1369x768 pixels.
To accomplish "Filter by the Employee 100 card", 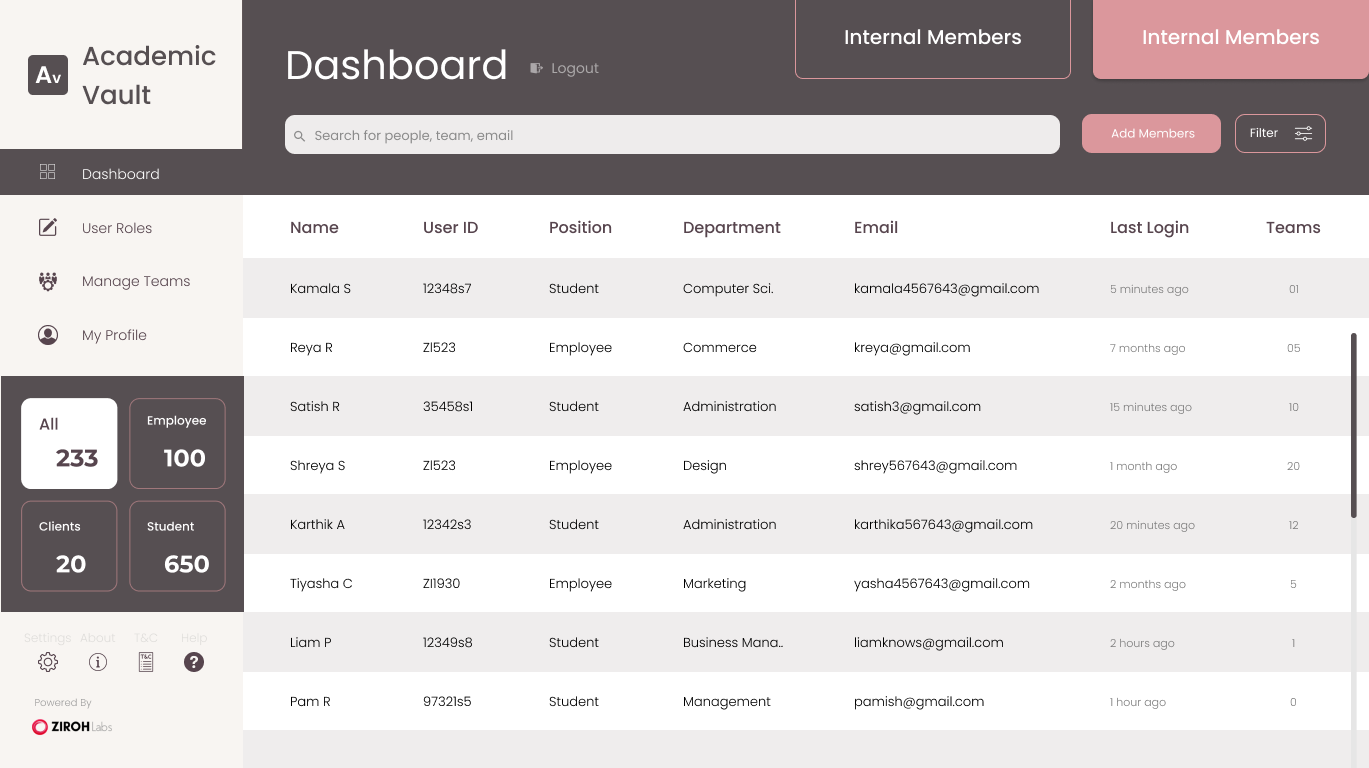I will [177, 443].
